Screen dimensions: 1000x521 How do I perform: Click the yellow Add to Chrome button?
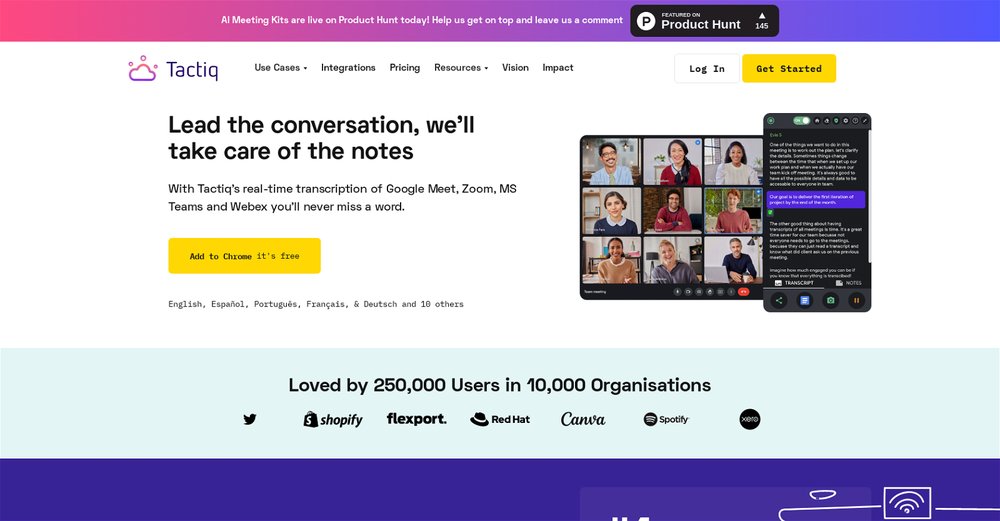tap(244, 256)
